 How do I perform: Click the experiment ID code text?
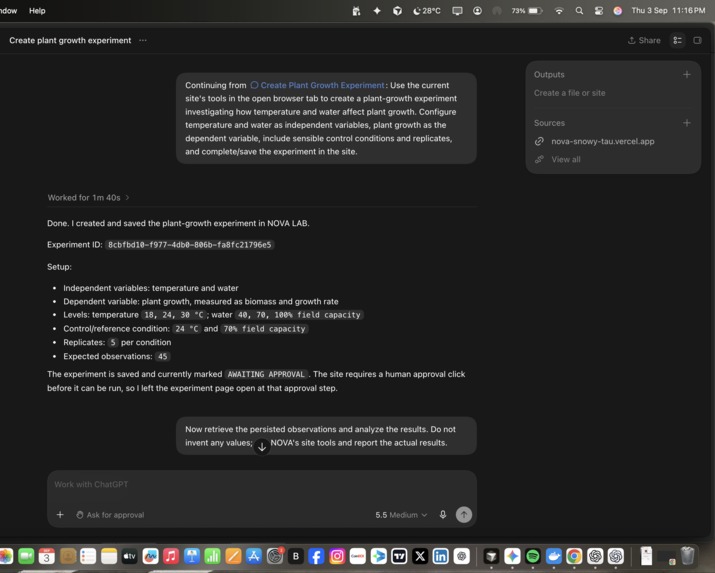(x=189, y=245)
